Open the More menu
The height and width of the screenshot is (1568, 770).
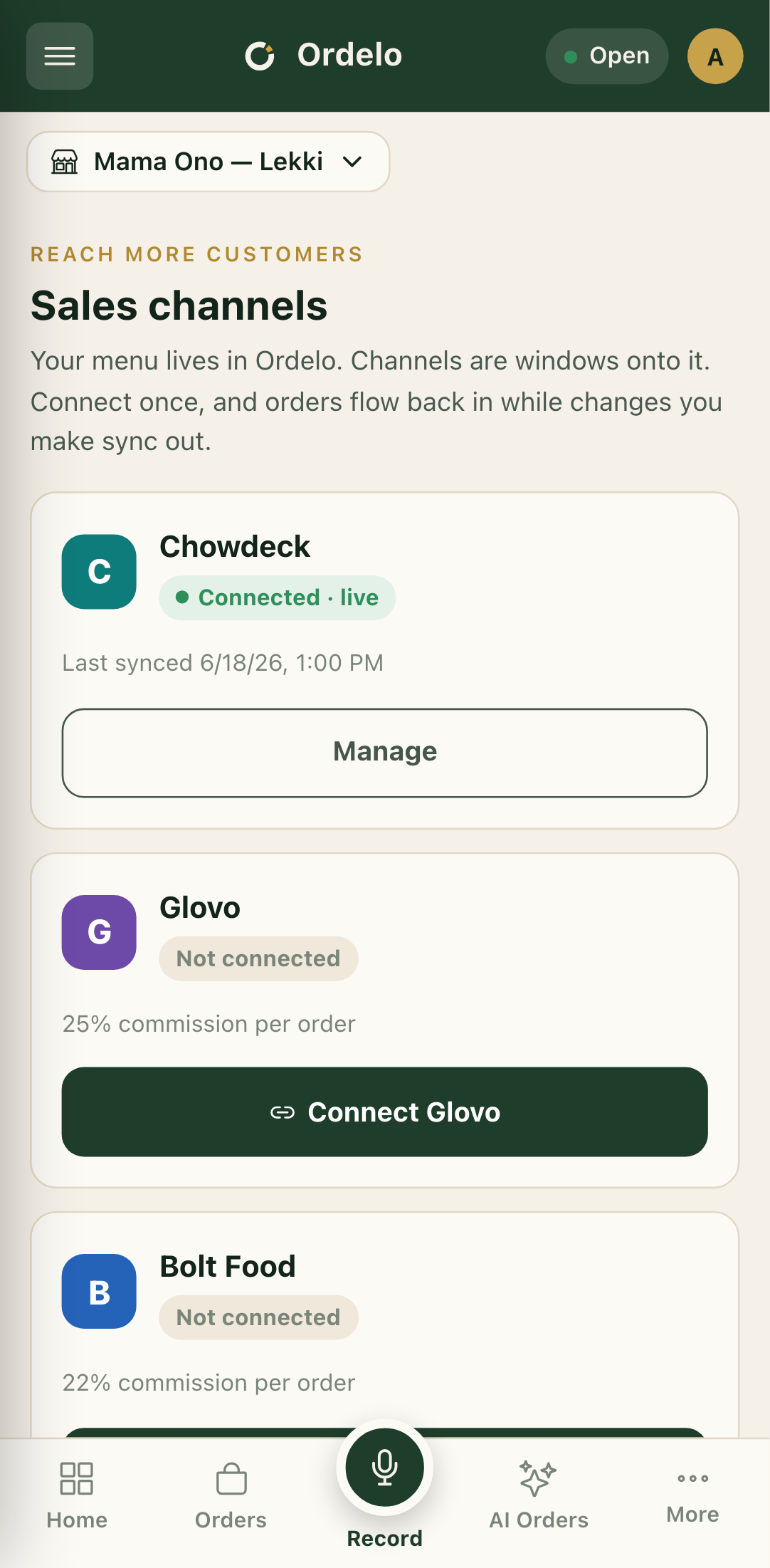[x=692, y=1495]
